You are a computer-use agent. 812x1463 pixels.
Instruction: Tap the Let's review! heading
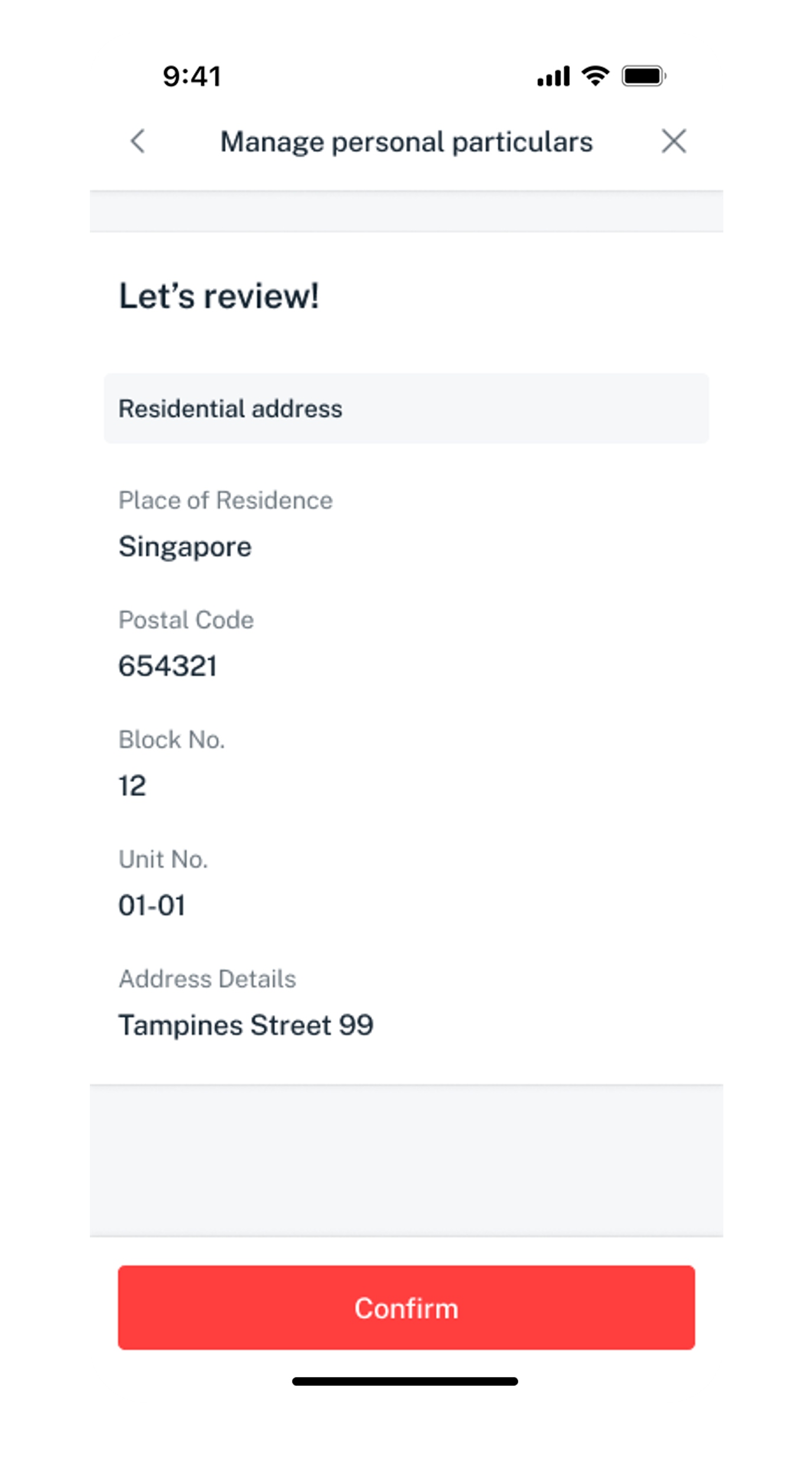click(x=219, y=296)
